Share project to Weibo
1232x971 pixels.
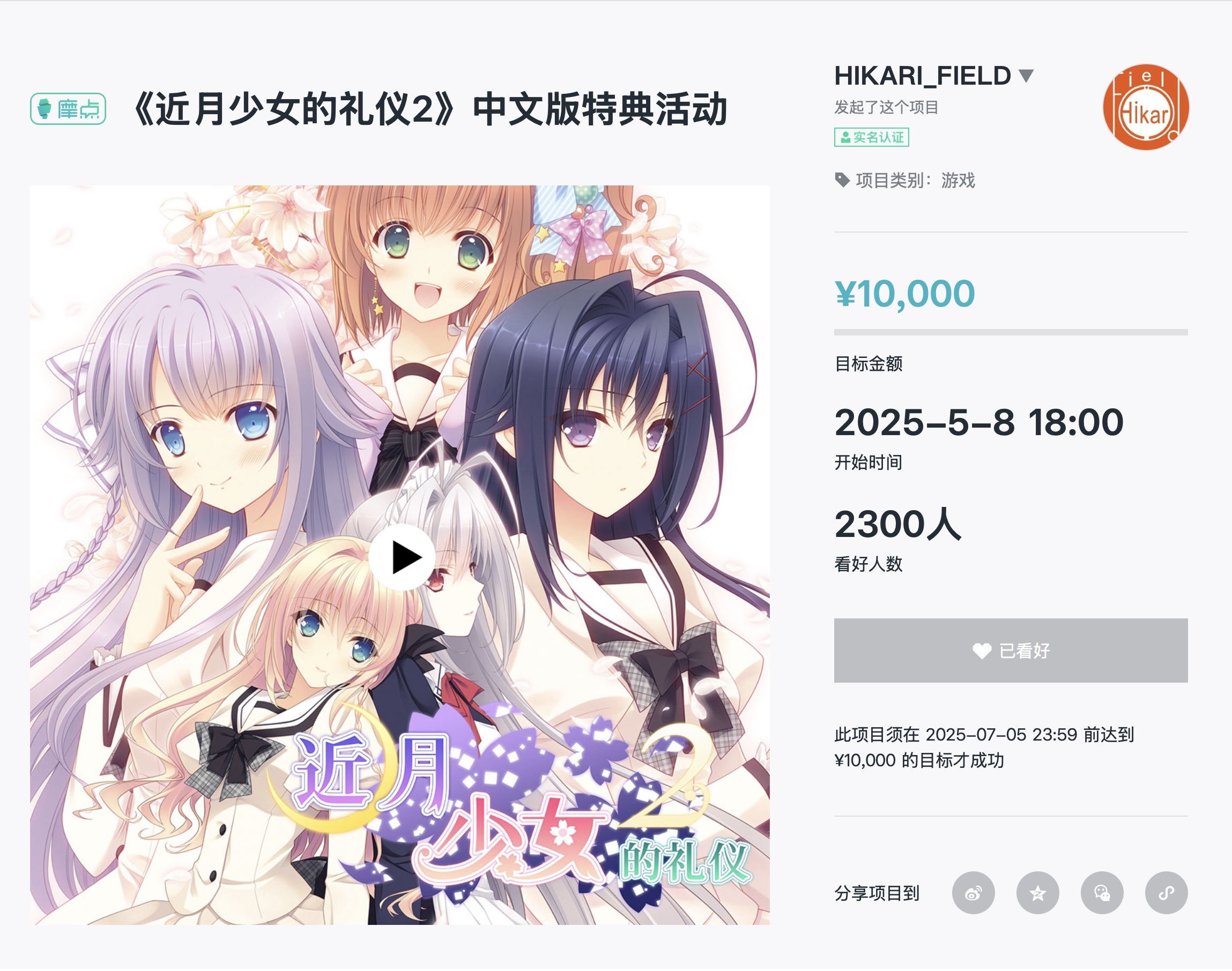click(x=973, y=893)
